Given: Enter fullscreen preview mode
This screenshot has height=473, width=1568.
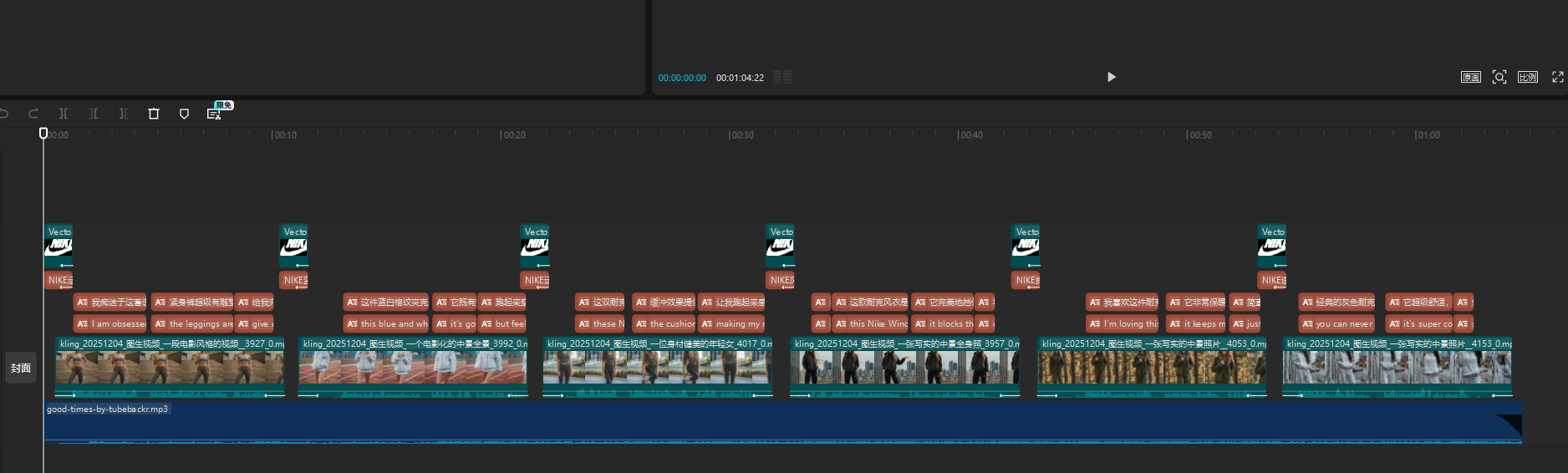Looking at the screenshot, I should click(1558, 77).
